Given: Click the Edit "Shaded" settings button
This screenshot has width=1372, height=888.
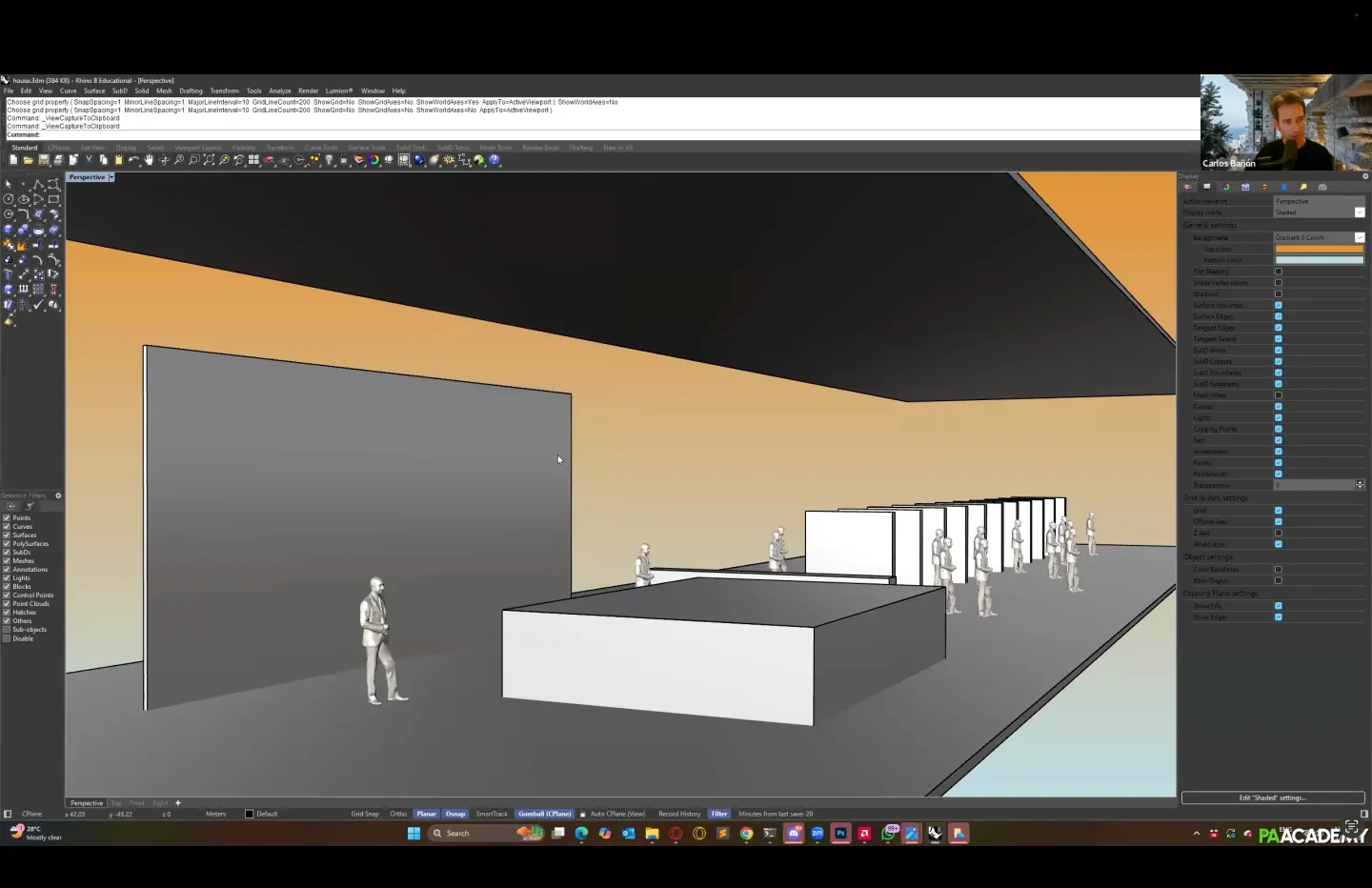Looking at the screenshot, I should [x=1273, y=797].
